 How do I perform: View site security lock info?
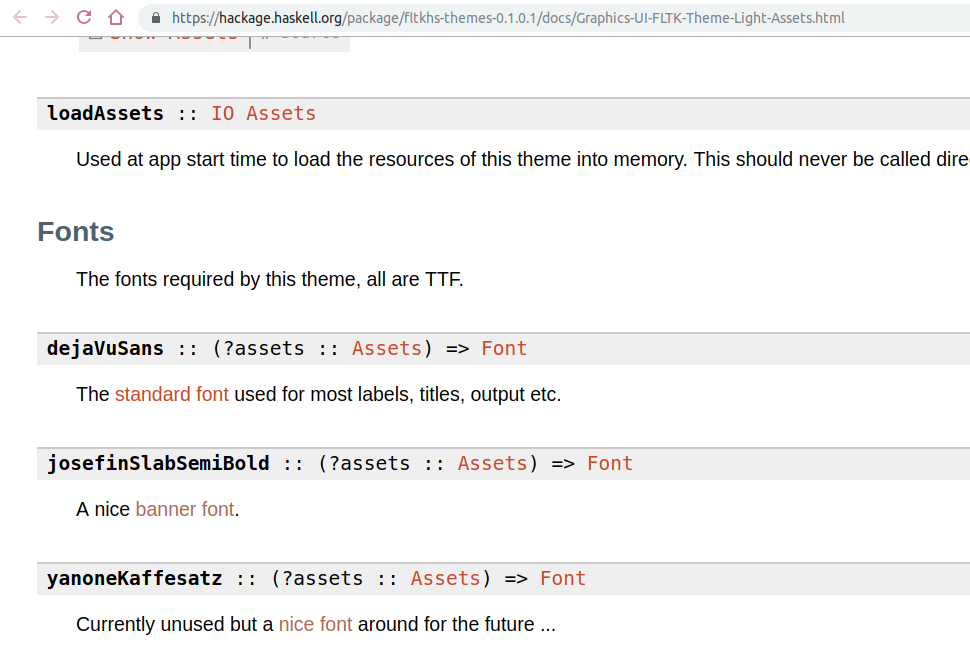157,18
